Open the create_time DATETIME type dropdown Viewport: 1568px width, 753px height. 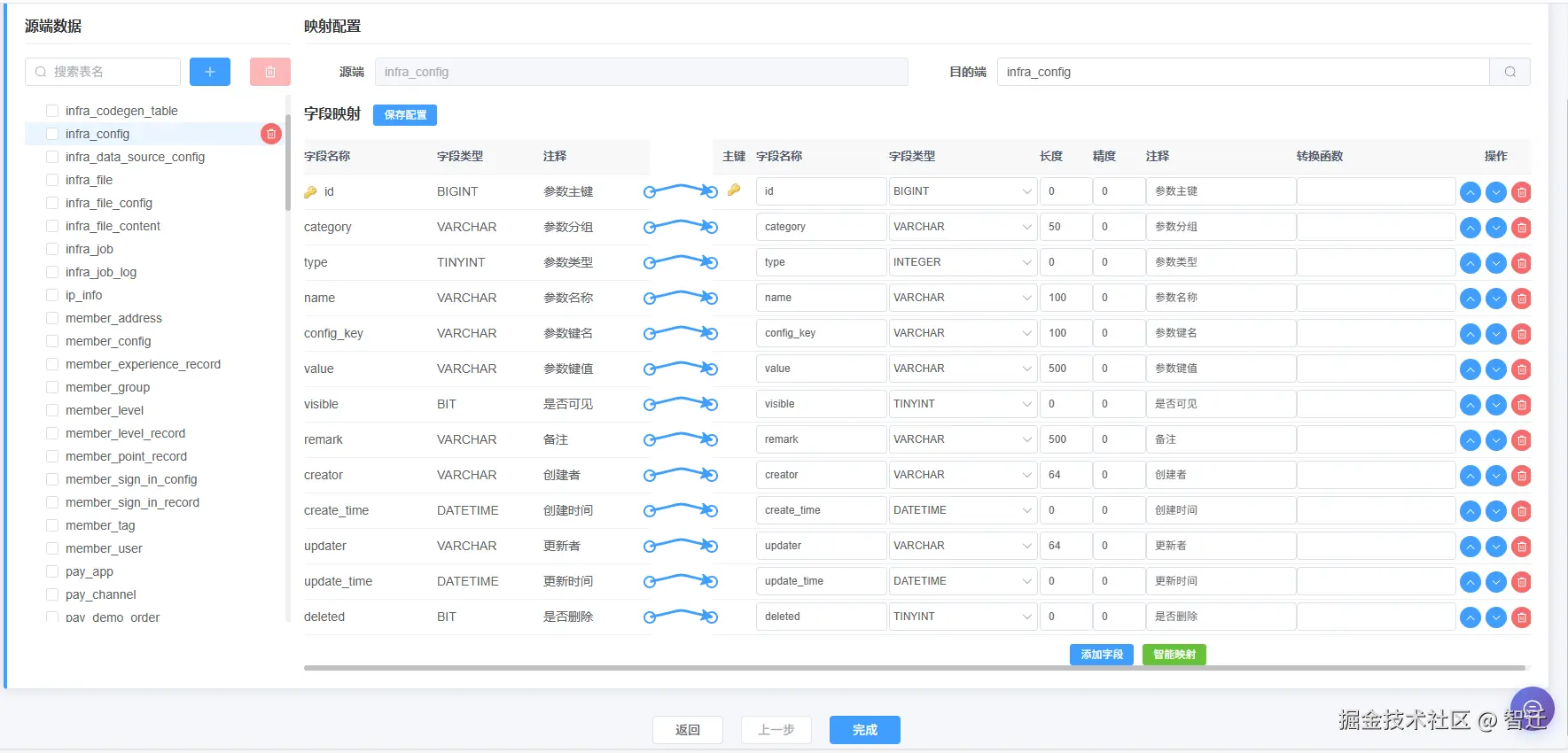[x=963, y=510]
